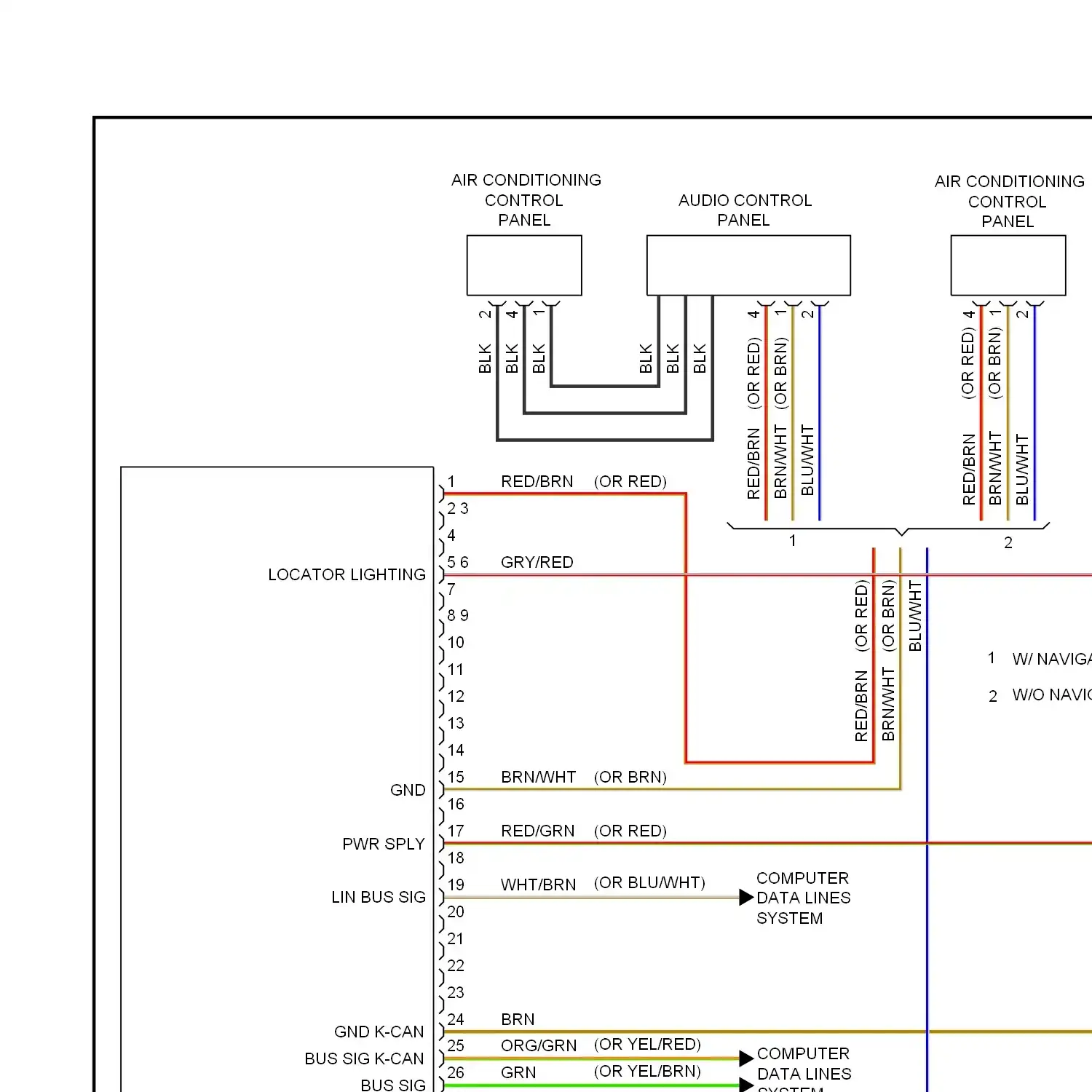
Task: Select pin number 18 on the connector
Action: 456,858
